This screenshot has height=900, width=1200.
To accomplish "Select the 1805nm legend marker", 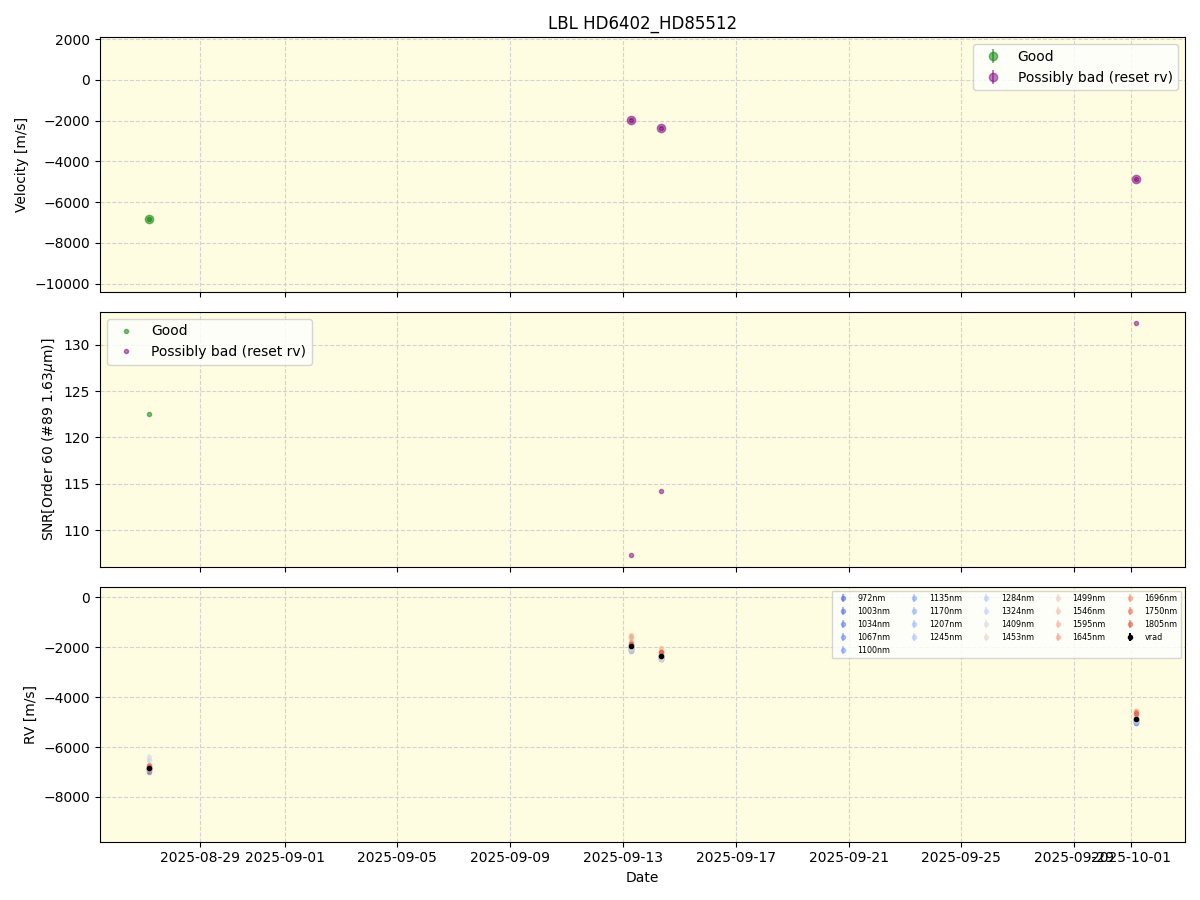I will pyautogui.click(x=1130, y=624).
